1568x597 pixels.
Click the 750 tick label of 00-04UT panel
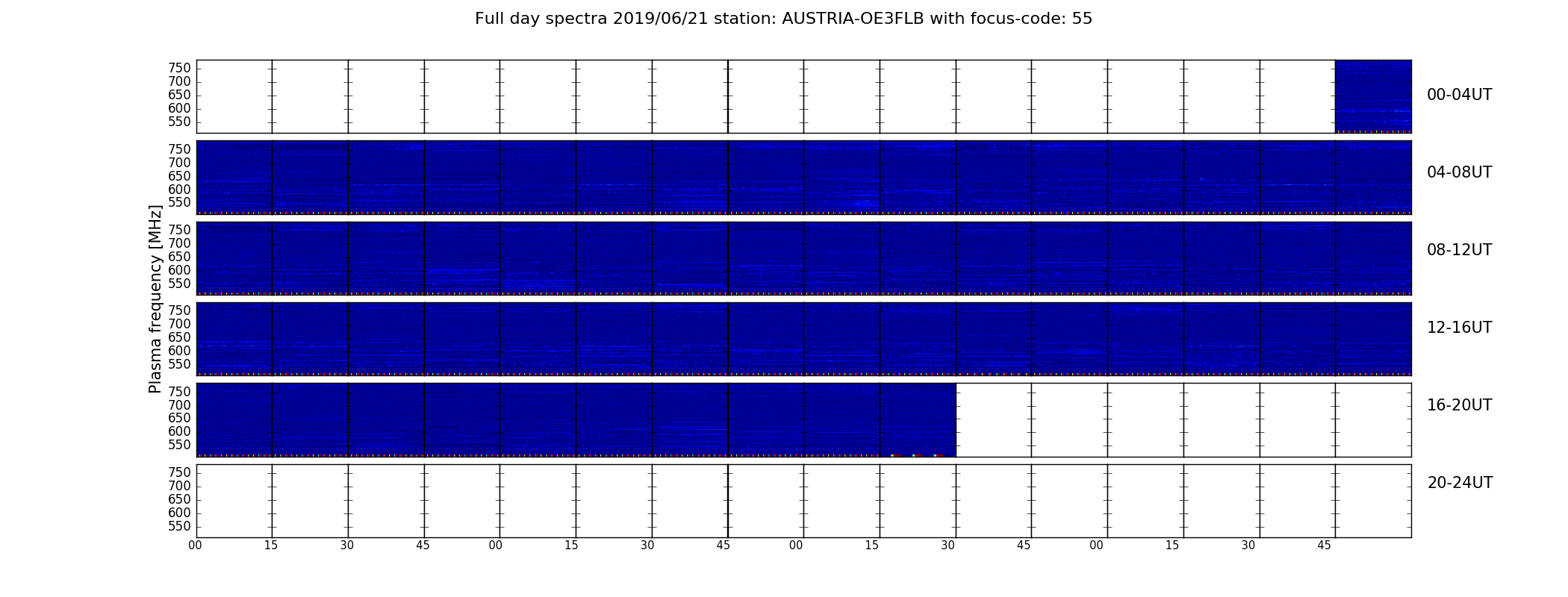pos(179,69)
